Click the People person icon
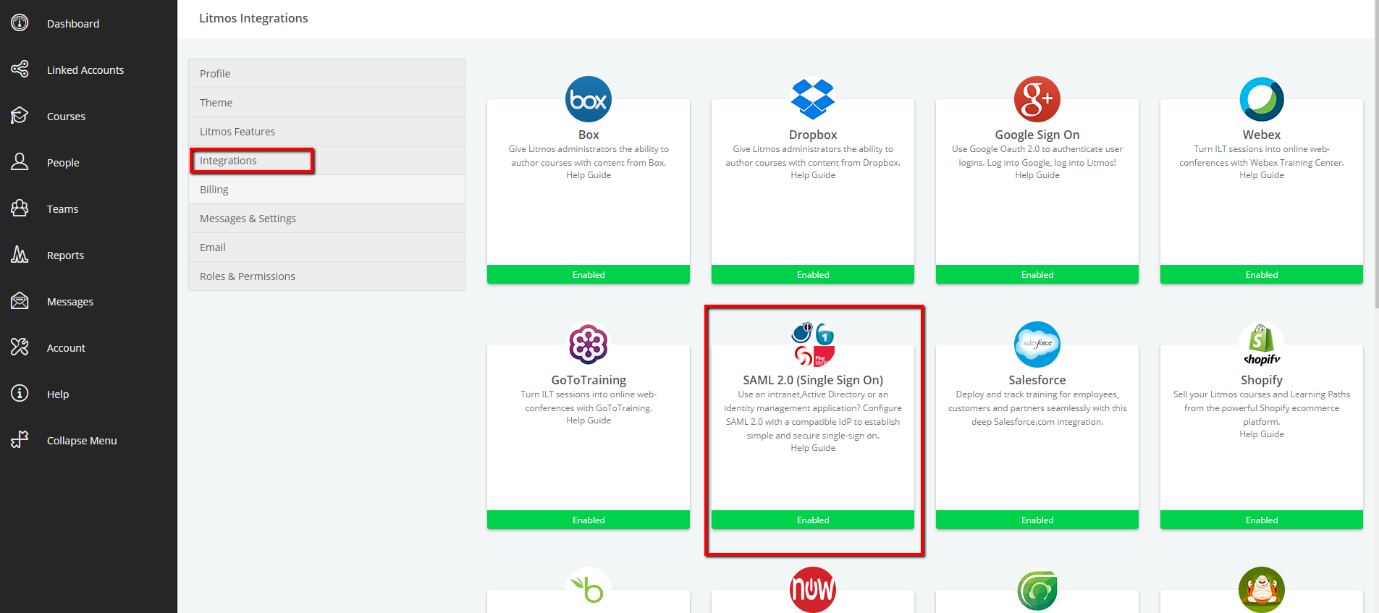1379x613 pixels. (x=19, y=162)
